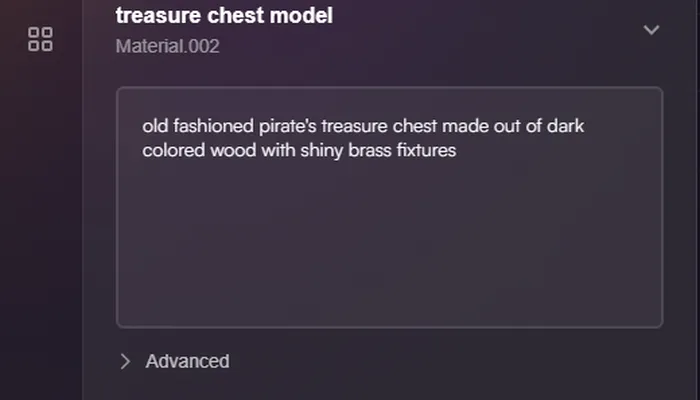Screen dimensions: 700x400
Task: Click the word "old" in the prompt
Action: point(155,127)
